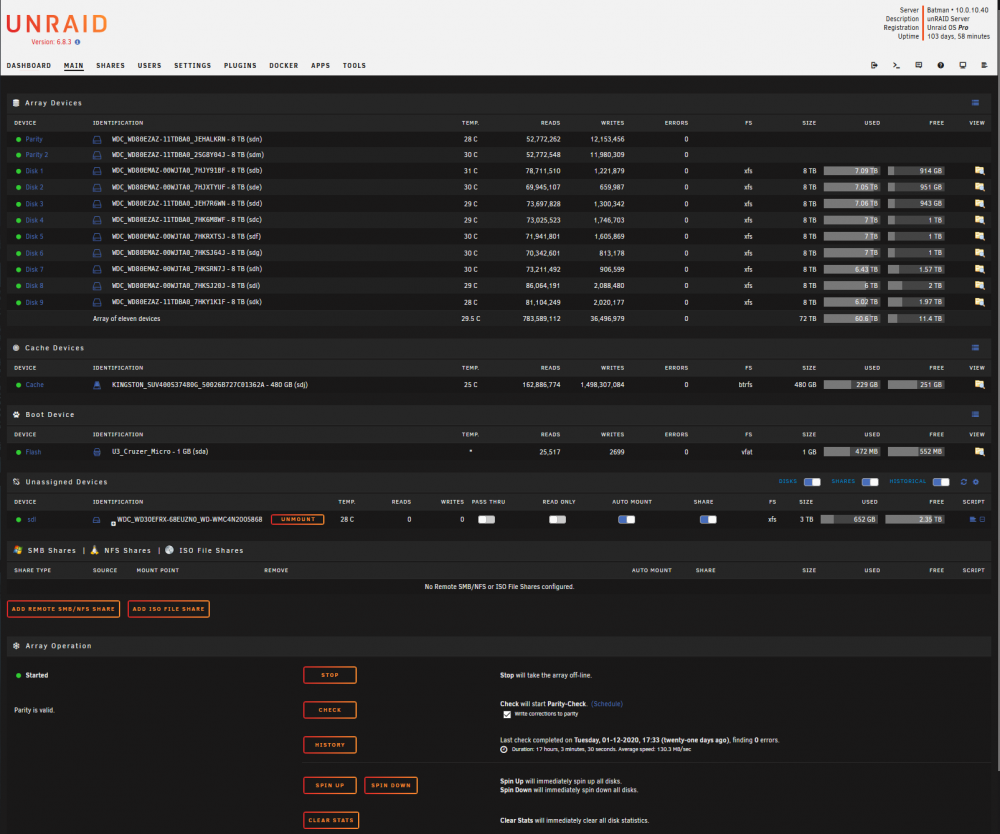Click the Unassigned Devices settings gear
Screen dimensions: 1000x834
976,482
